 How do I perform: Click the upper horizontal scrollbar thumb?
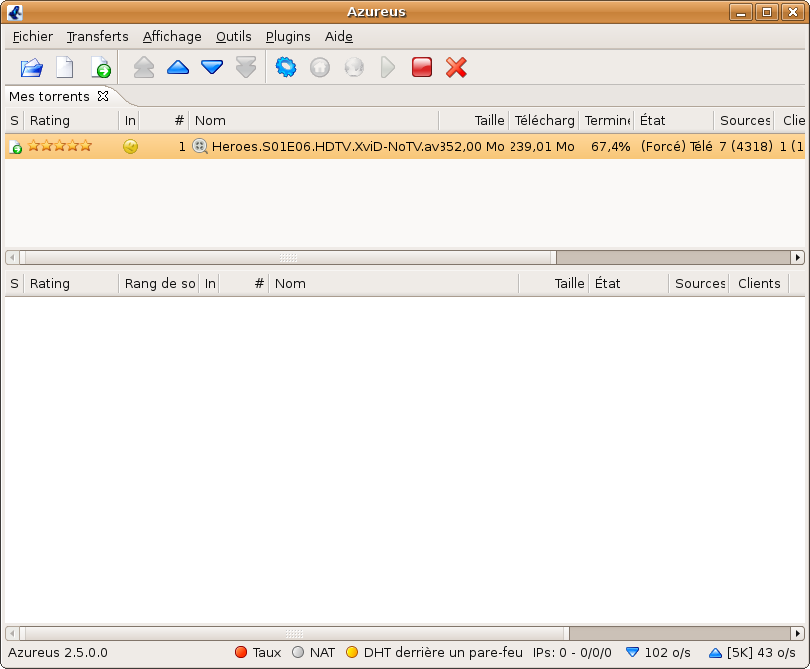point(288,257)
